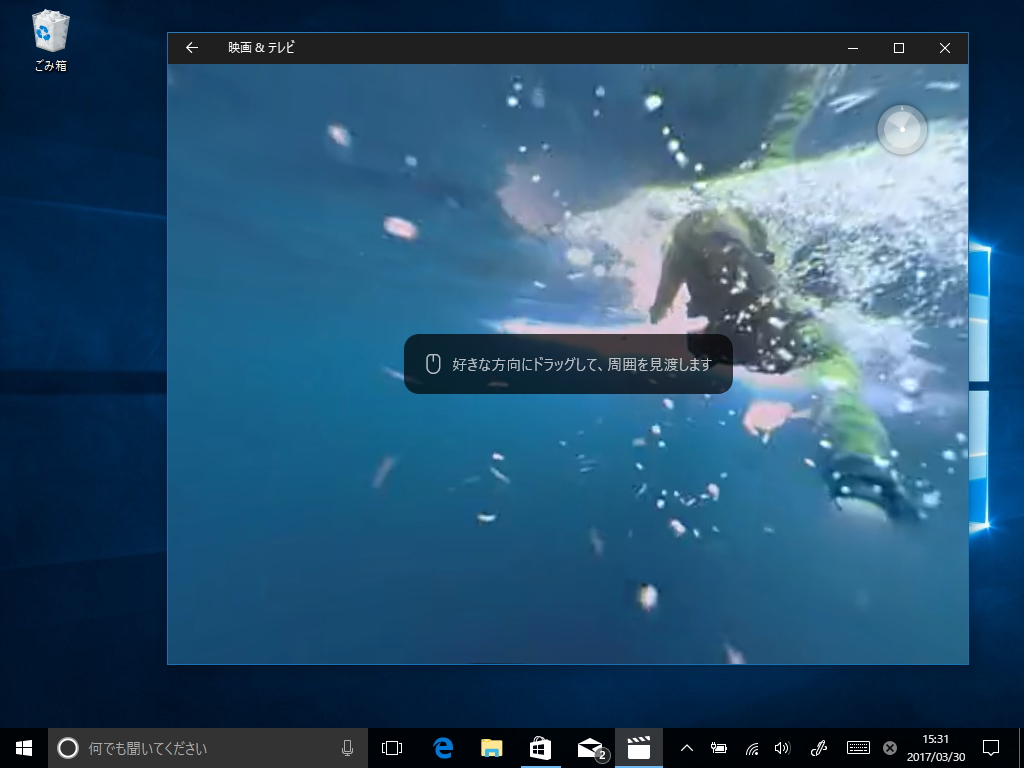The image size is (1024, 768).
Task: Open the Windows Start menu
Action: (24, 748)
